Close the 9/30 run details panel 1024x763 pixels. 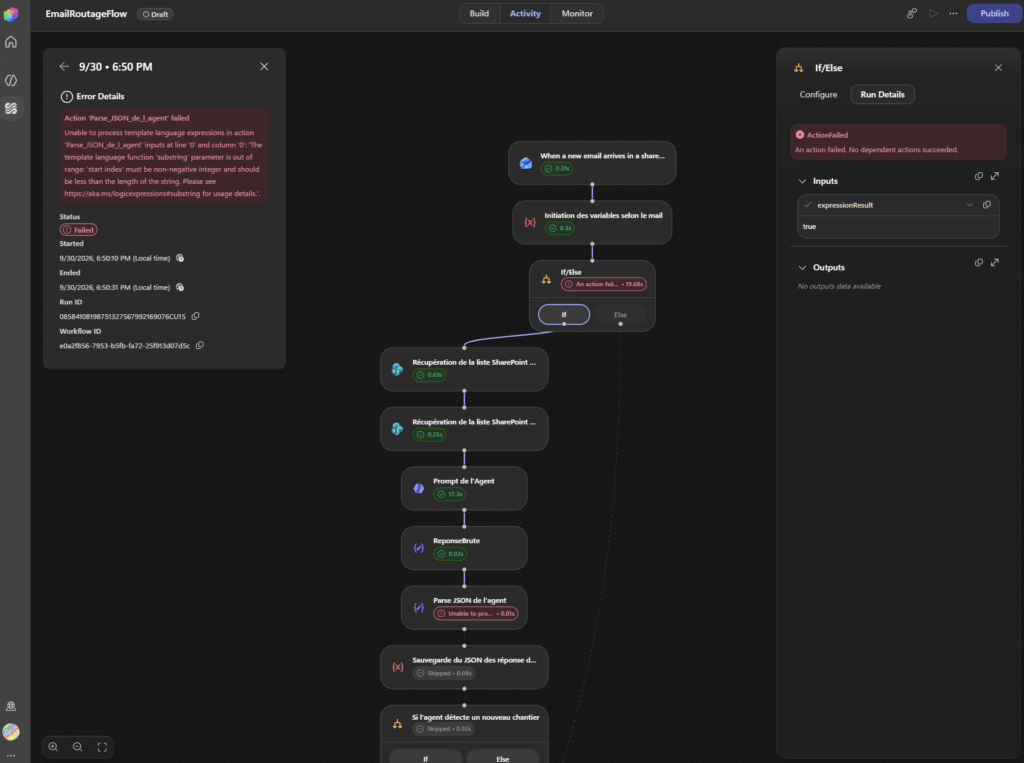(x=264, y=67)
